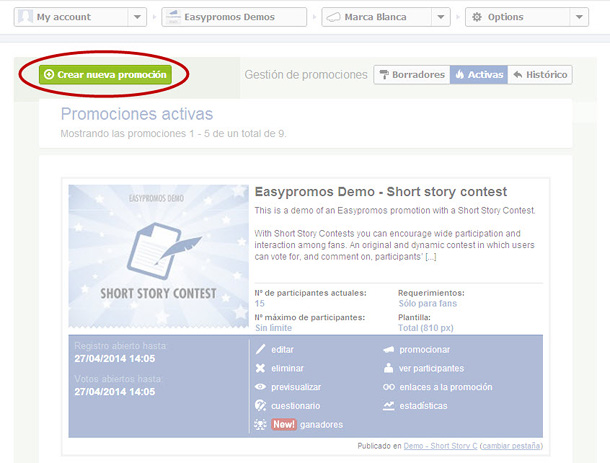Click the Sólo para fans value
Image resolution: width=610 pixels, height=463 pixels.
point(428,303)
